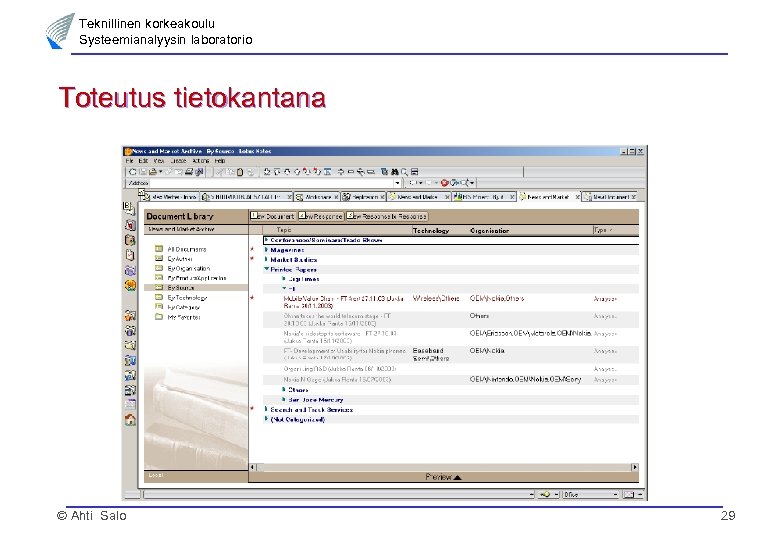Open the File menu
This screenshot has height=540, width=780.
[x=129, y=161]
